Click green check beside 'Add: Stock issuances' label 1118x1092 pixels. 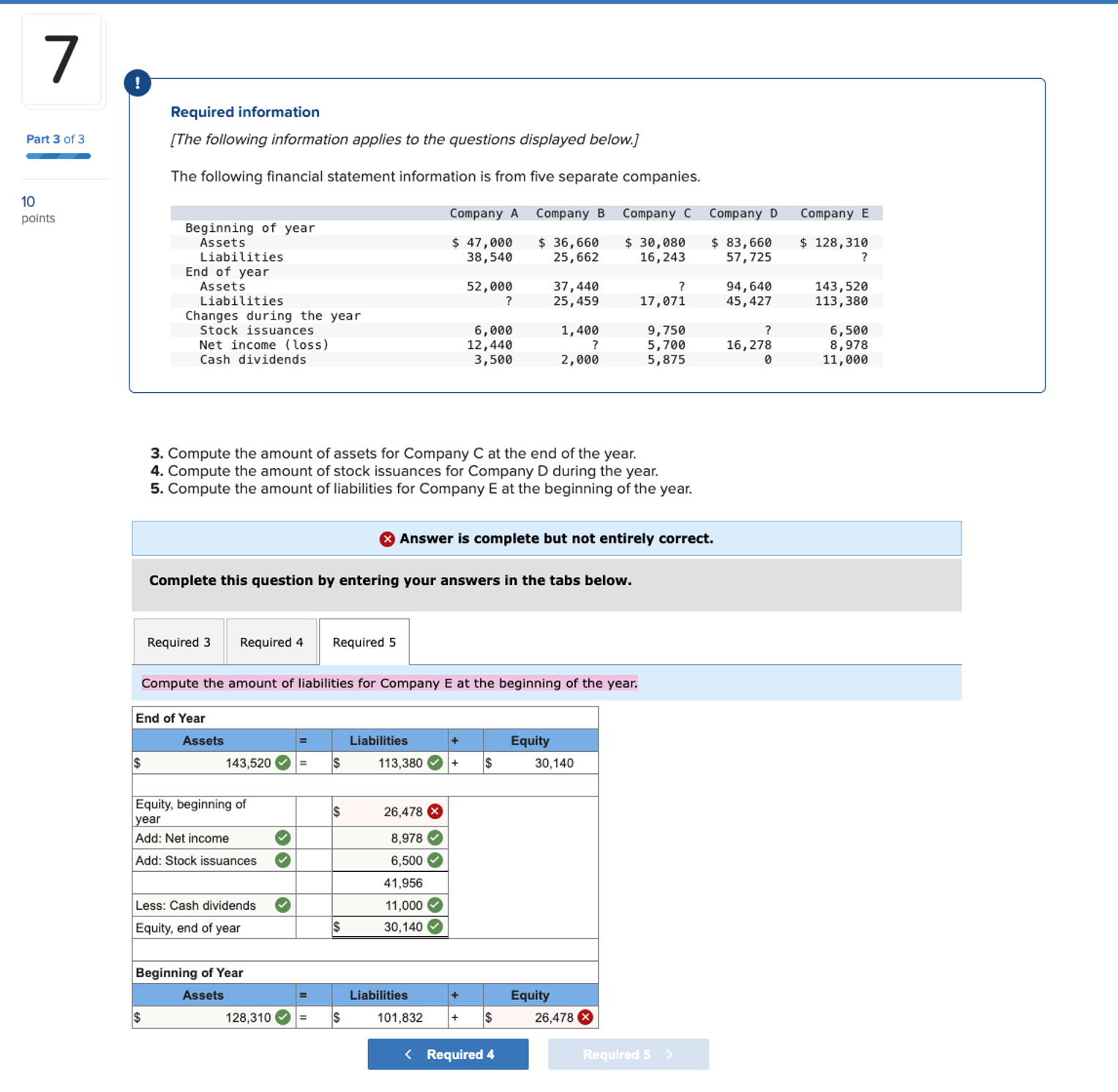tap(283, 860)
